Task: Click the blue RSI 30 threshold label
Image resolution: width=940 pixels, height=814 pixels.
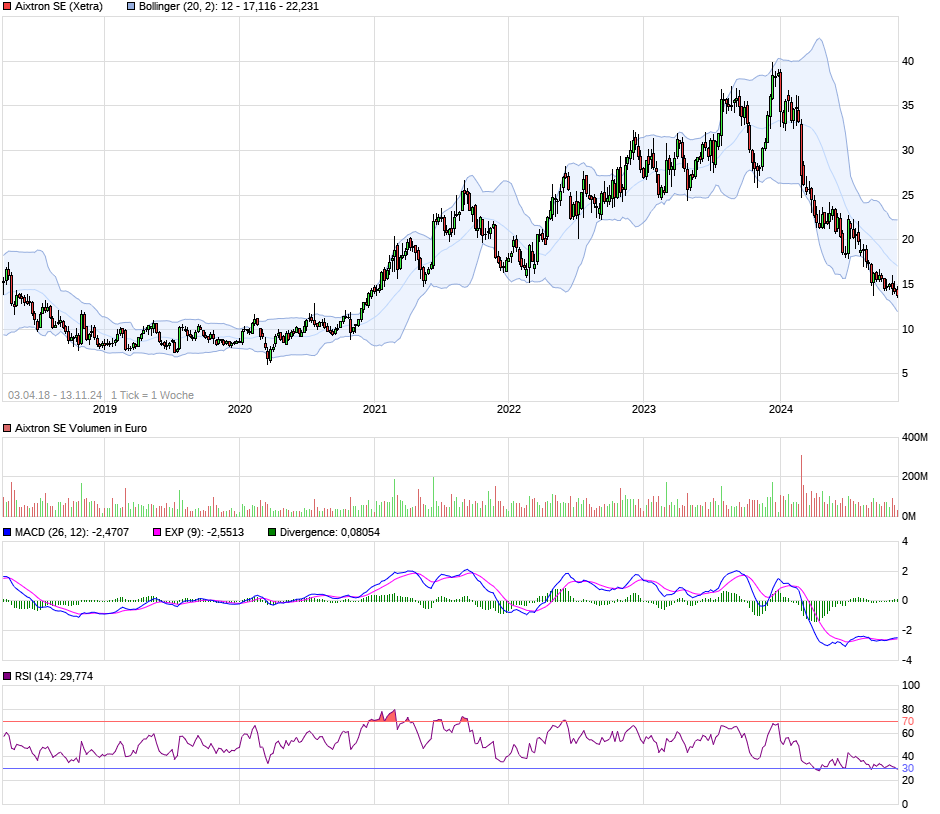Action: (908, 769)
